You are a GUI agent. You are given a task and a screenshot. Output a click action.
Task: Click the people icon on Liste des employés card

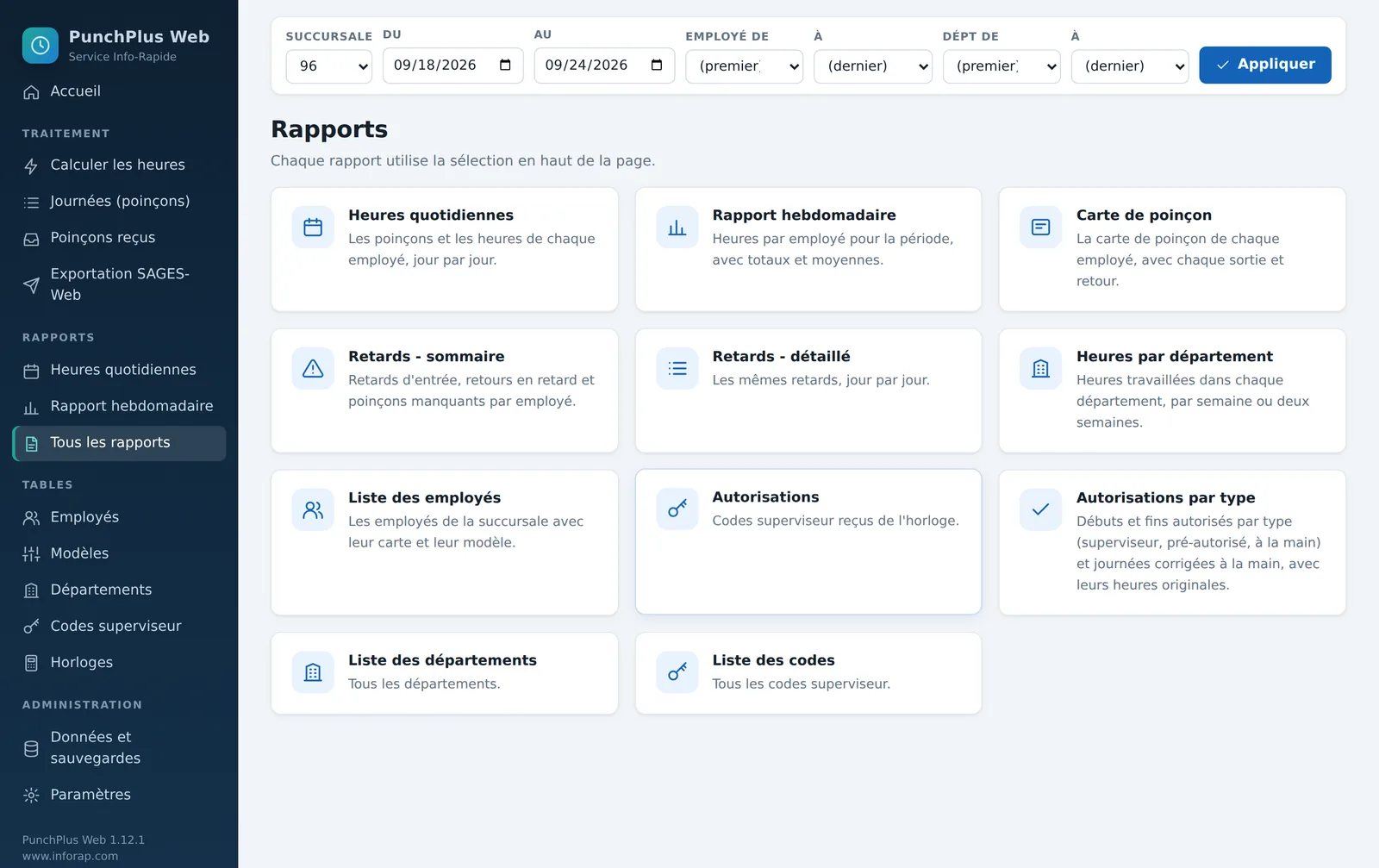[313, 510]
